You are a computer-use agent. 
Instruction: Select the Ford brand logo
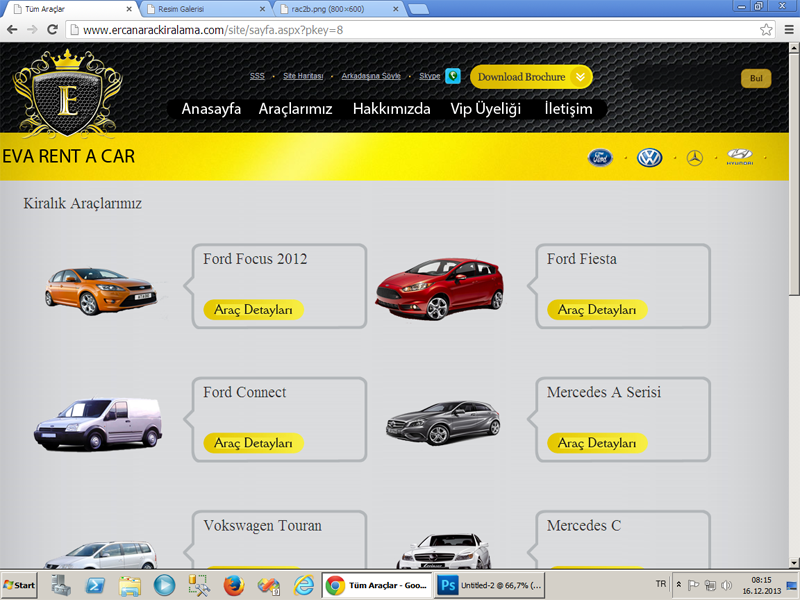point(600,158)
